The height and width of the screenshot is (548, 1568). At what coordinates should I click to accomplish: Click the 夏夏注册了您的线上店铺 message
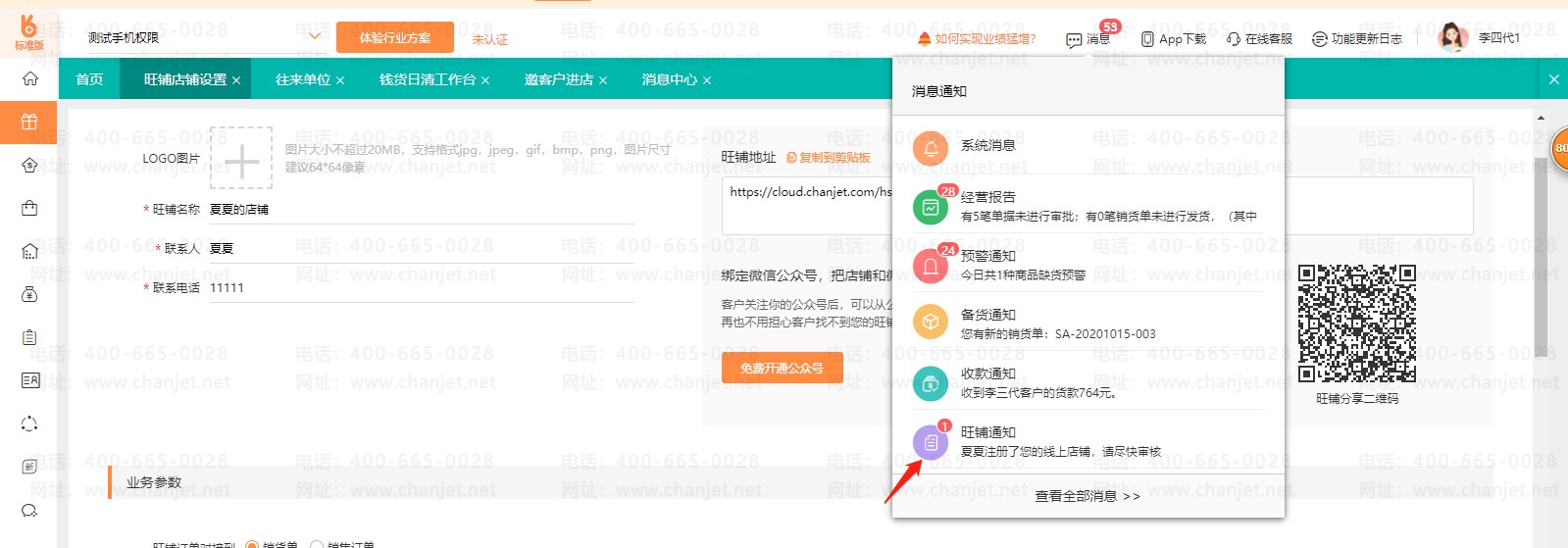(x=1061, y=452)
